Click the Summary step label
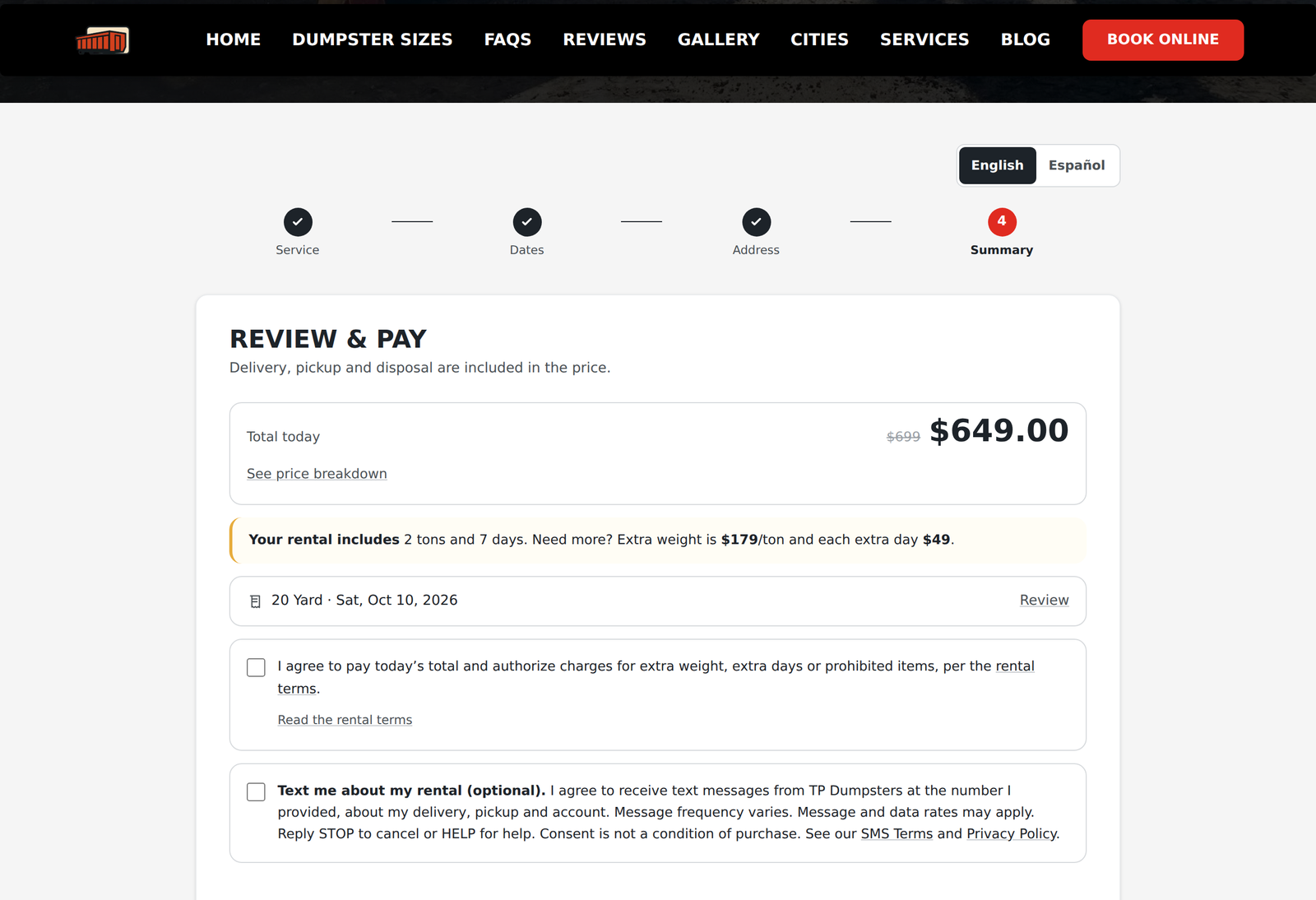 1002,250
